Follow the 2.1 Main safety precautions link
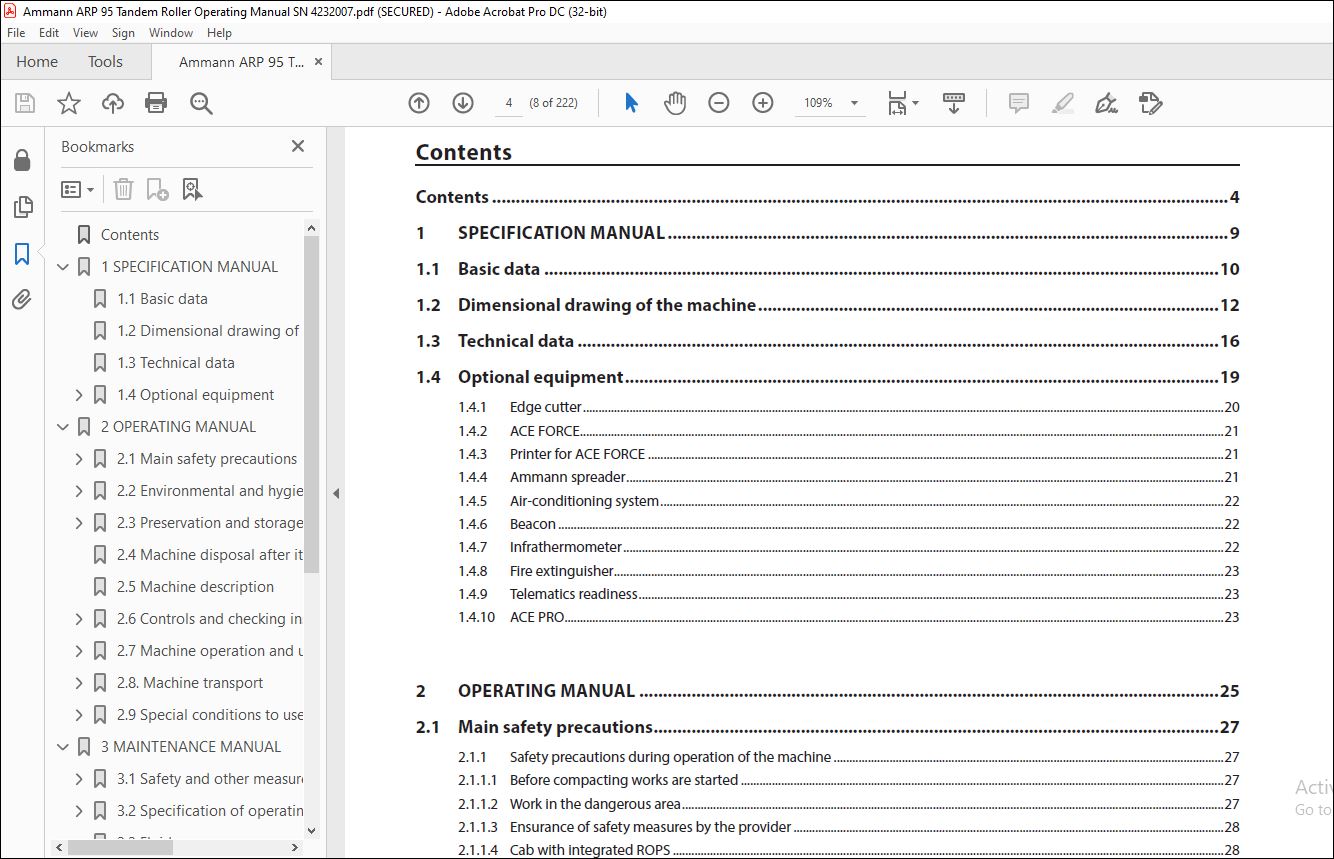The width and height of the screenshot is (1334, 859). (827, 728)
